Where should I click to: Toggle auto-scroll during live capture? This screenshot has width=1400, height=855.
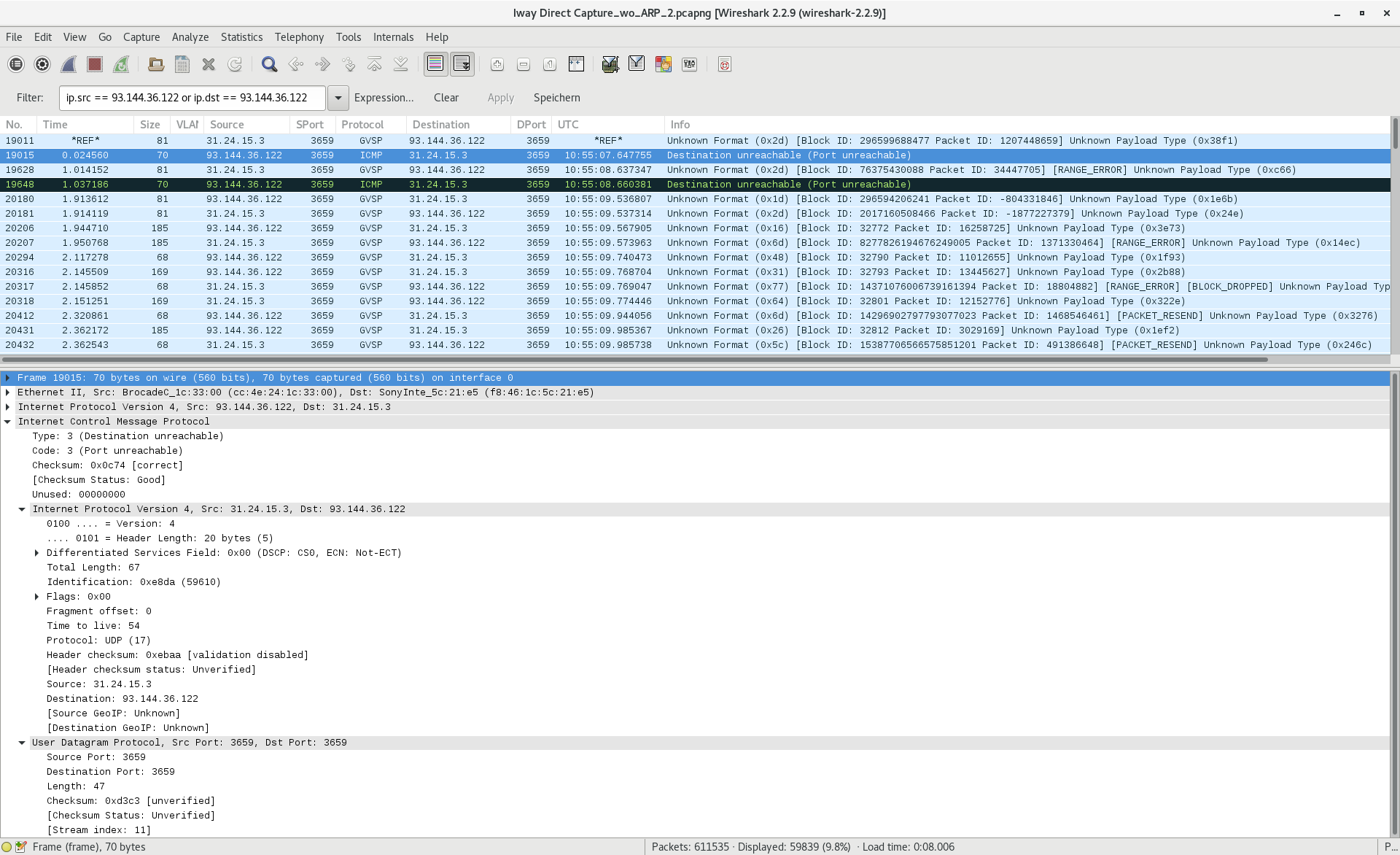tap(462, 64)
